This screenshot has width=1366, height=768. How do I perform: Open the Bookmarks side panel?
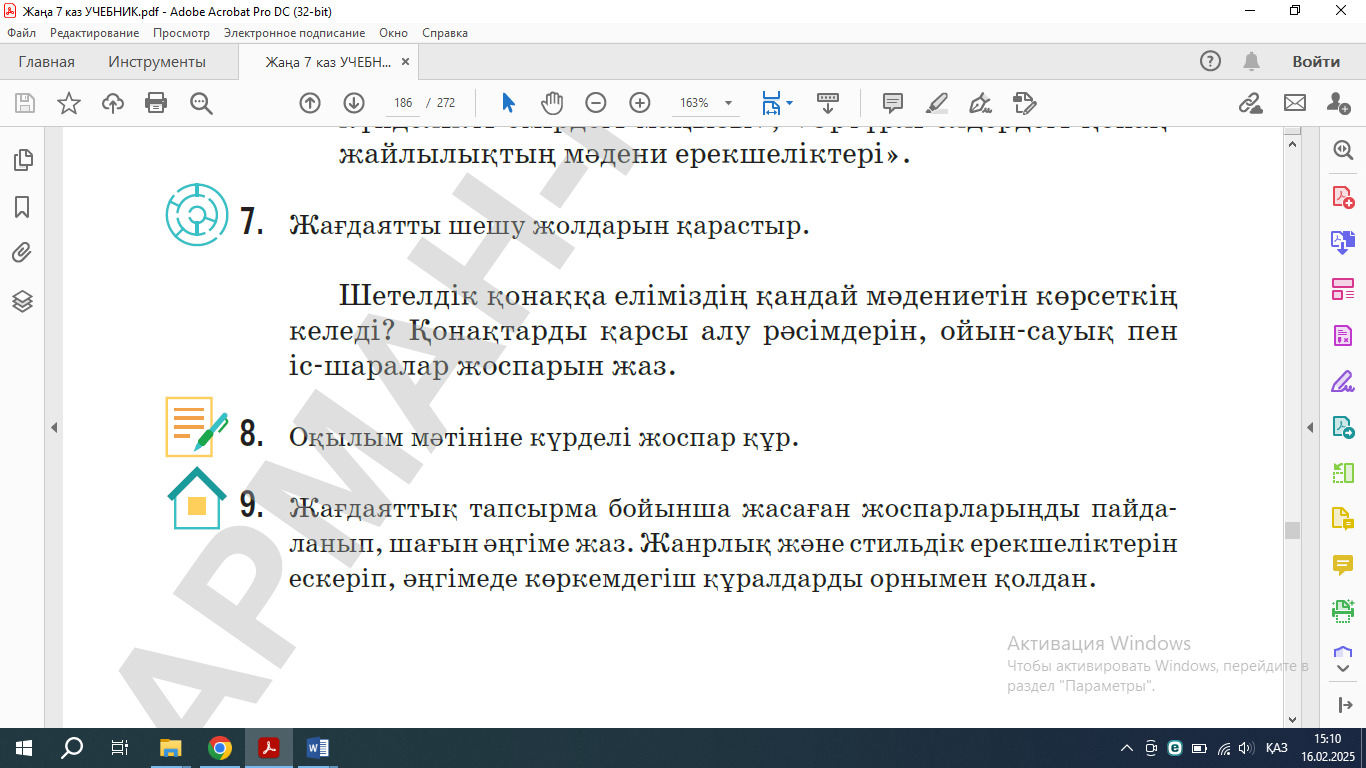[22, 207]
